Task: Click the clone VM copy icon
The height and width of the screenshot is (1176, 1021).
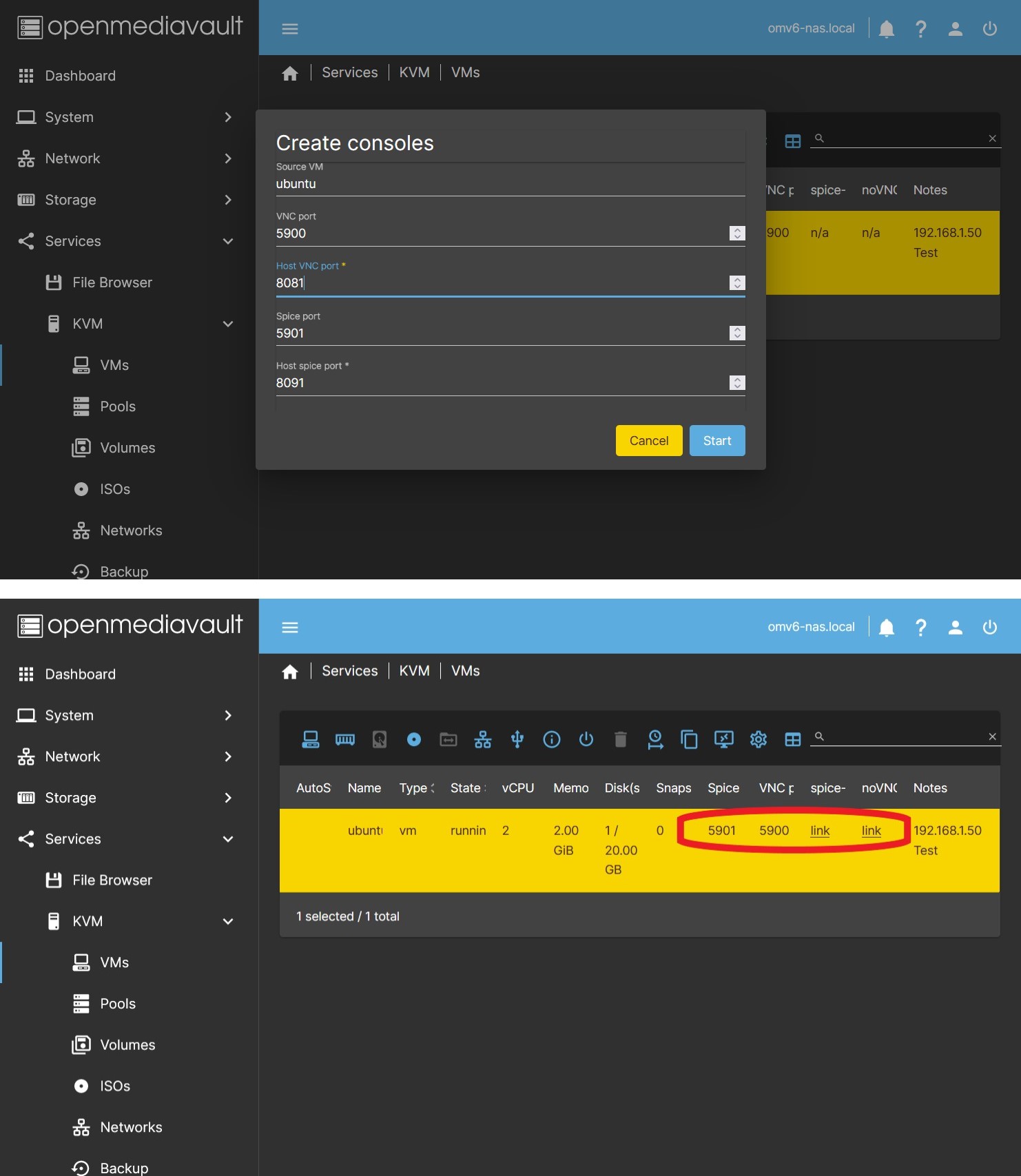Action: point(690,739)
